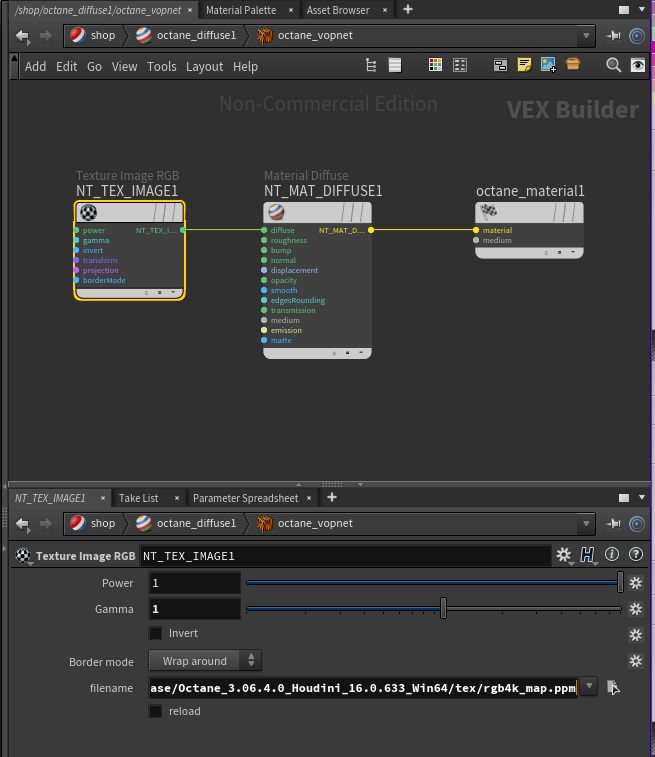This screenshot has width=655, height=757.
Task: Toggle parameter pane link target icon
Action: 637,523
